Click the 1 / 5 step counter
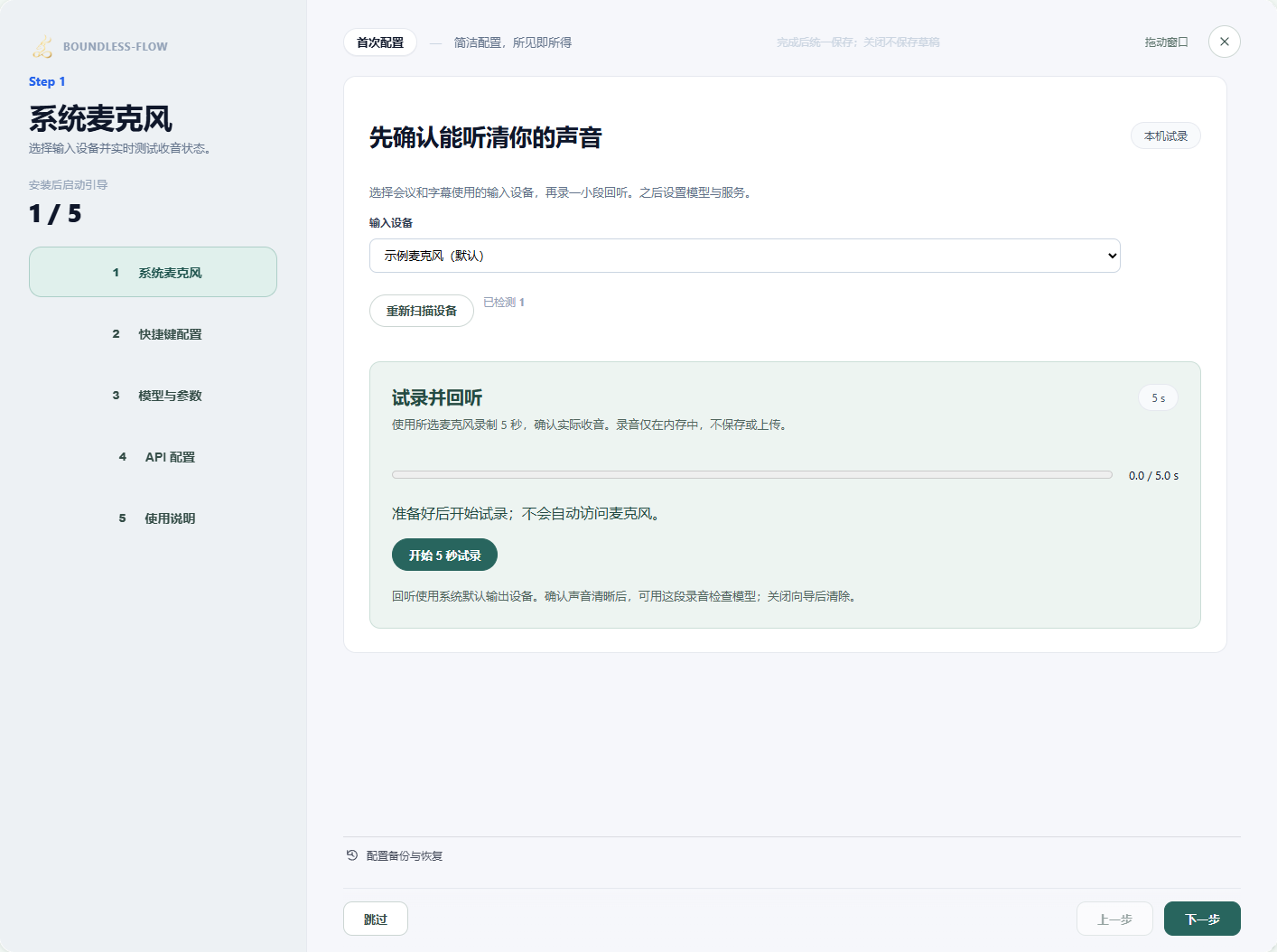 55,214
